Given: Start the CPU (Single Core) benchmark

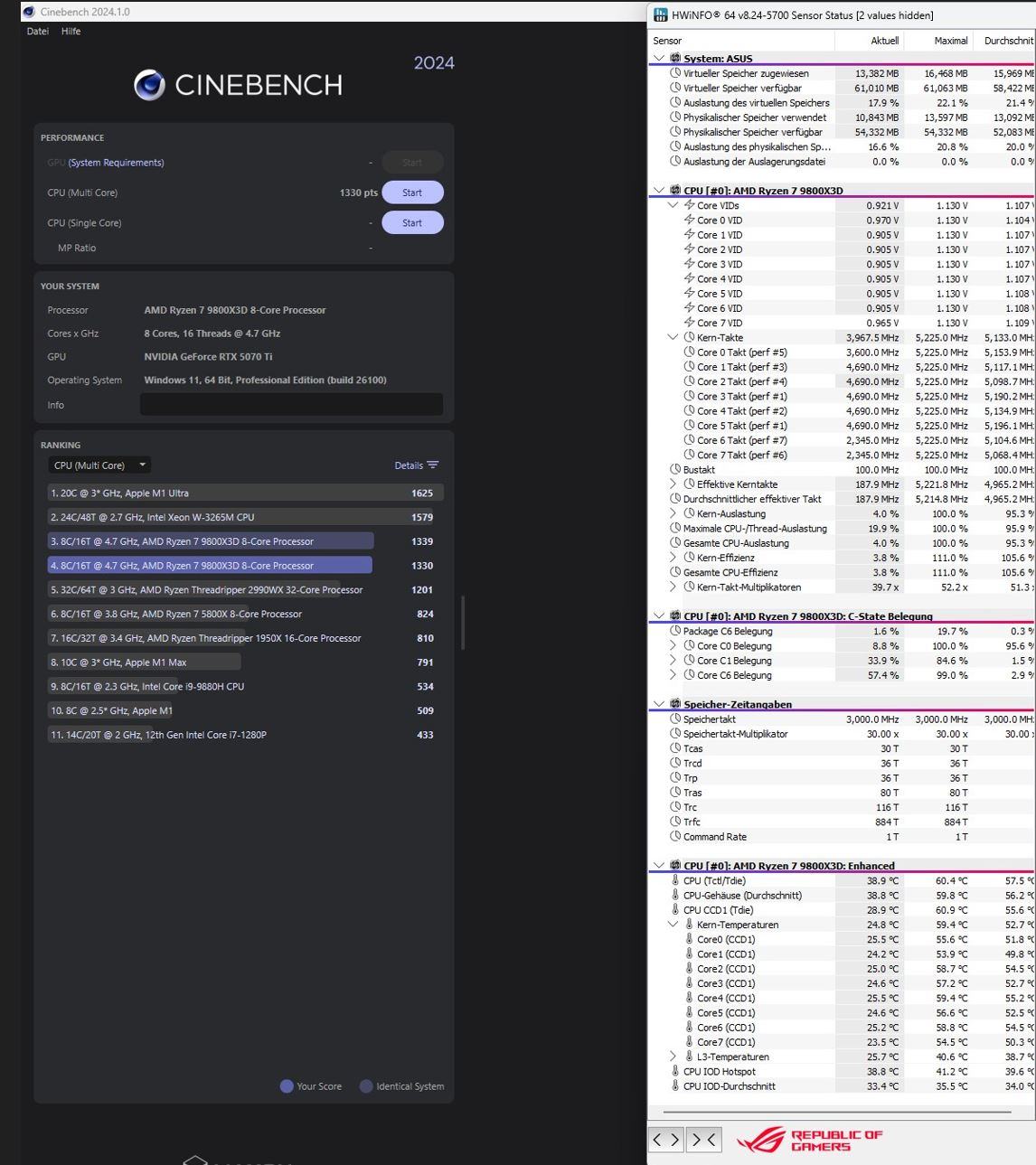Looking at the screenshot, I should pyautogui.click(x=412, y=223).
